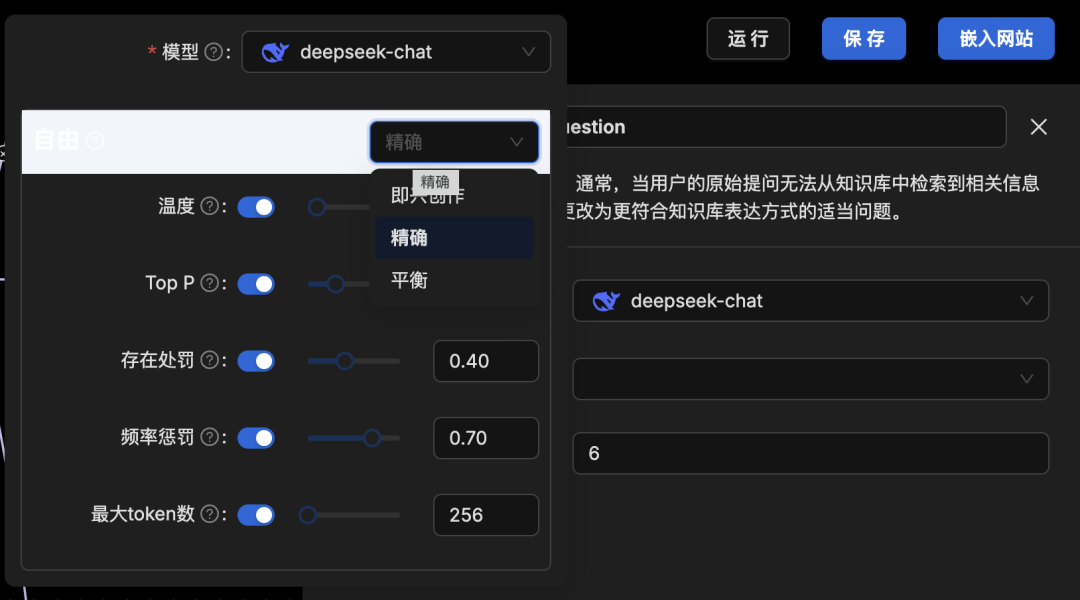
Task: Click the 运行 button
Action: click(x=748, y=39)
